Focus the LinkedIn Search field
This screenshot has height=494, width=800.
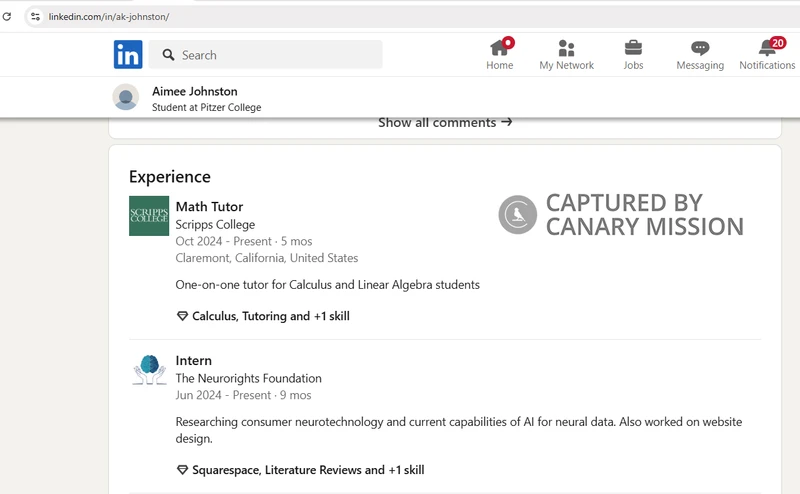click(x=265, y=55)
